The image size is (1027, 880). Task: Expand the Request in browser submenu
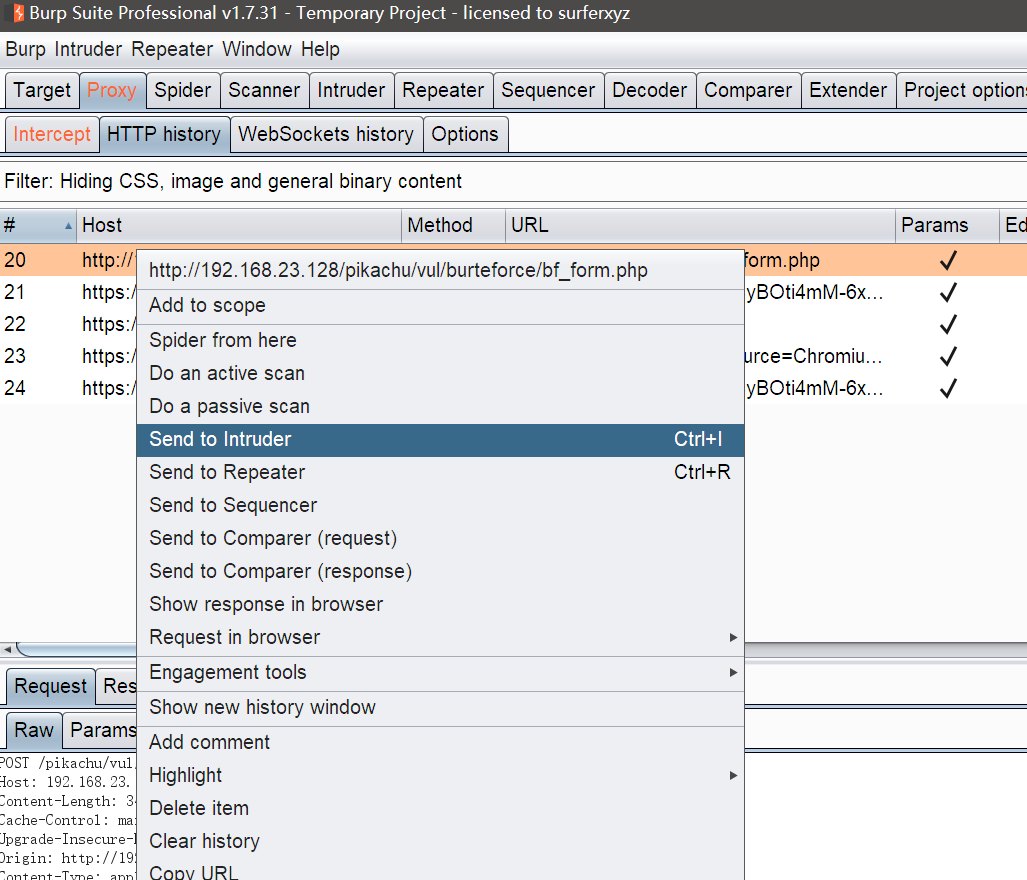(440, 637)
